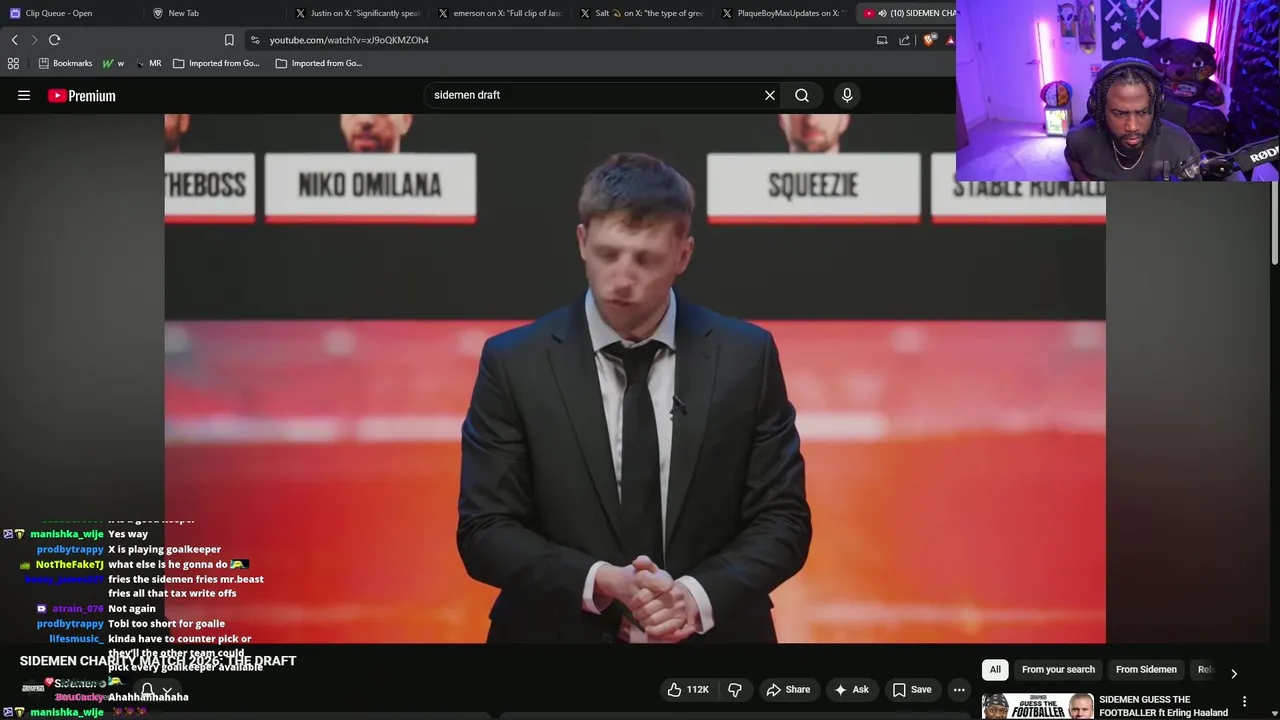
Task: Click chat message 'Yes way'
Action: (128, 534)
